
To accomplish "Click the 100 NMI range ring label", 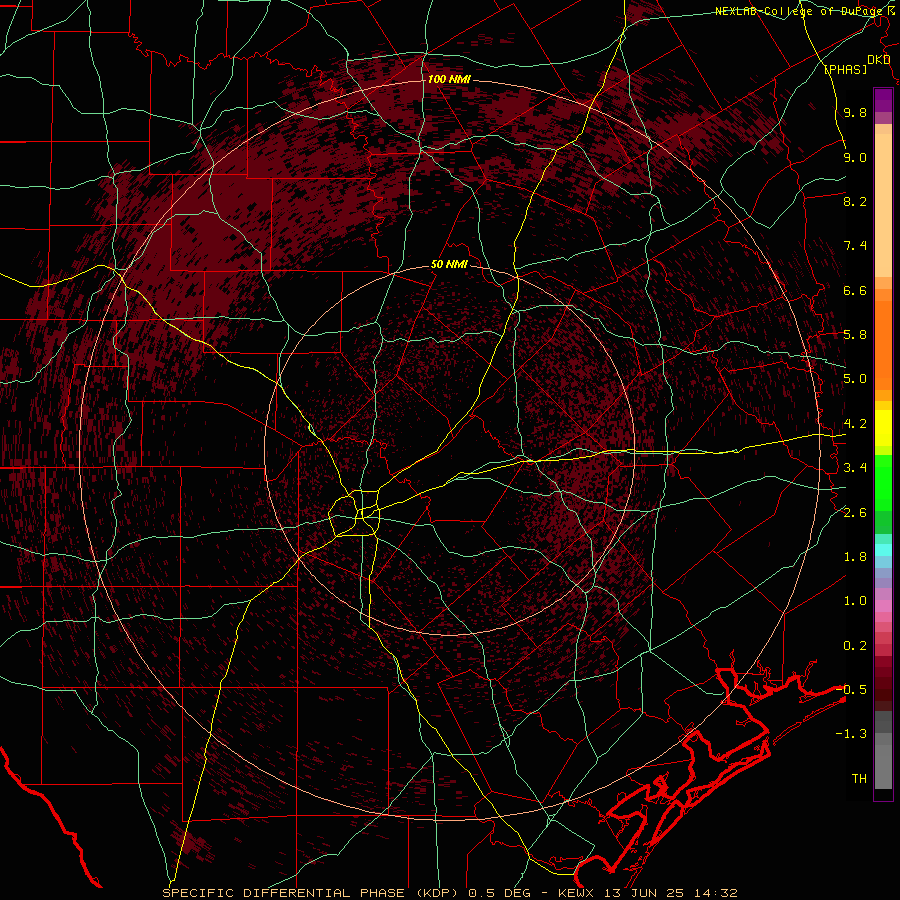I will 449,79.
